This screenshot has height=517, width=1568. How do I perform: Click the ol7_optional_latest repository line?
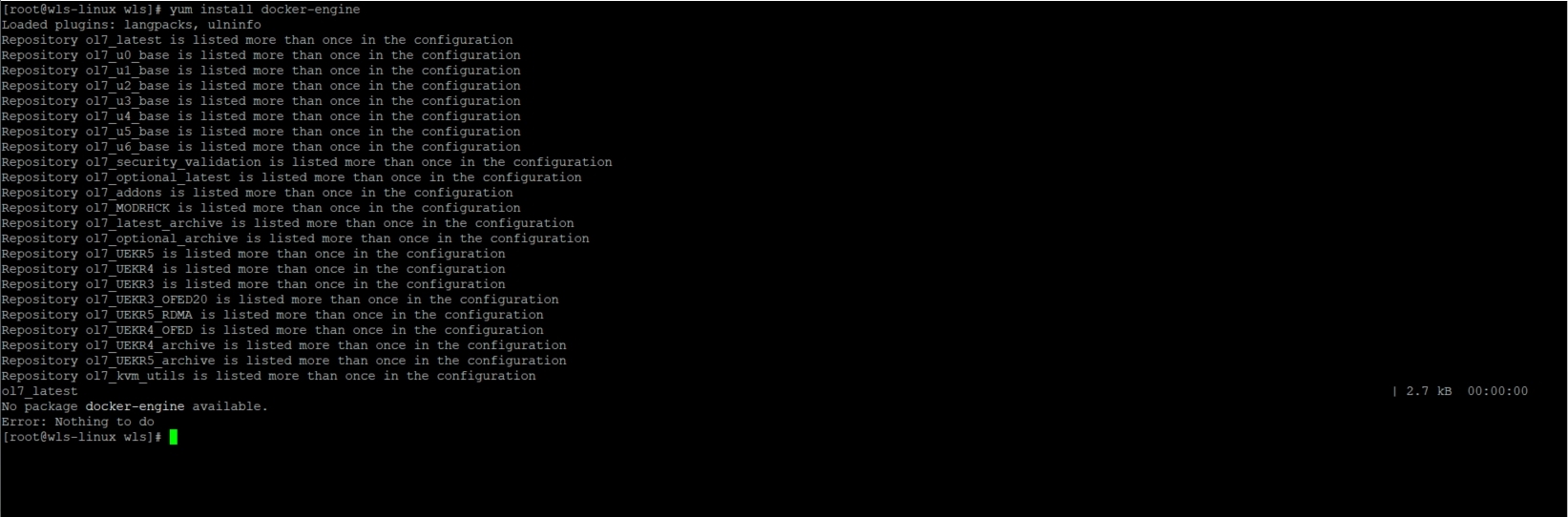point(291,177)
